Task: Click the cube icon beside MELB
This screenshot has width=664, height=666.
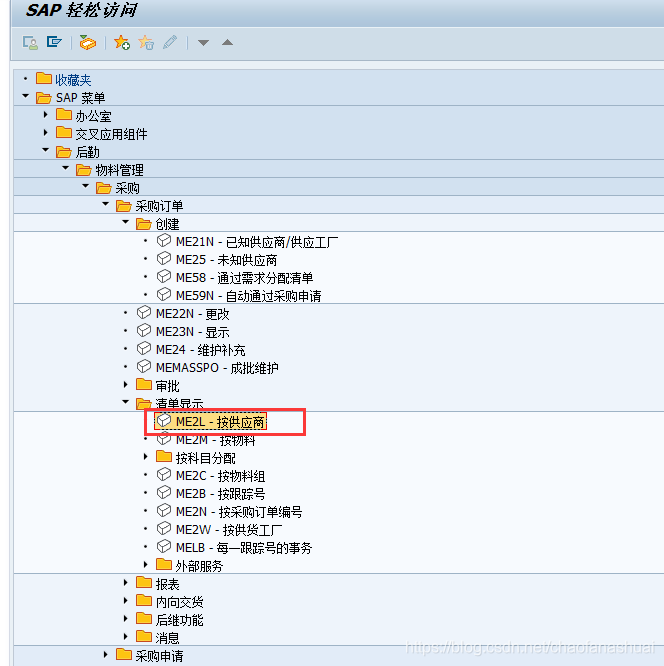Action: point(164,547)
